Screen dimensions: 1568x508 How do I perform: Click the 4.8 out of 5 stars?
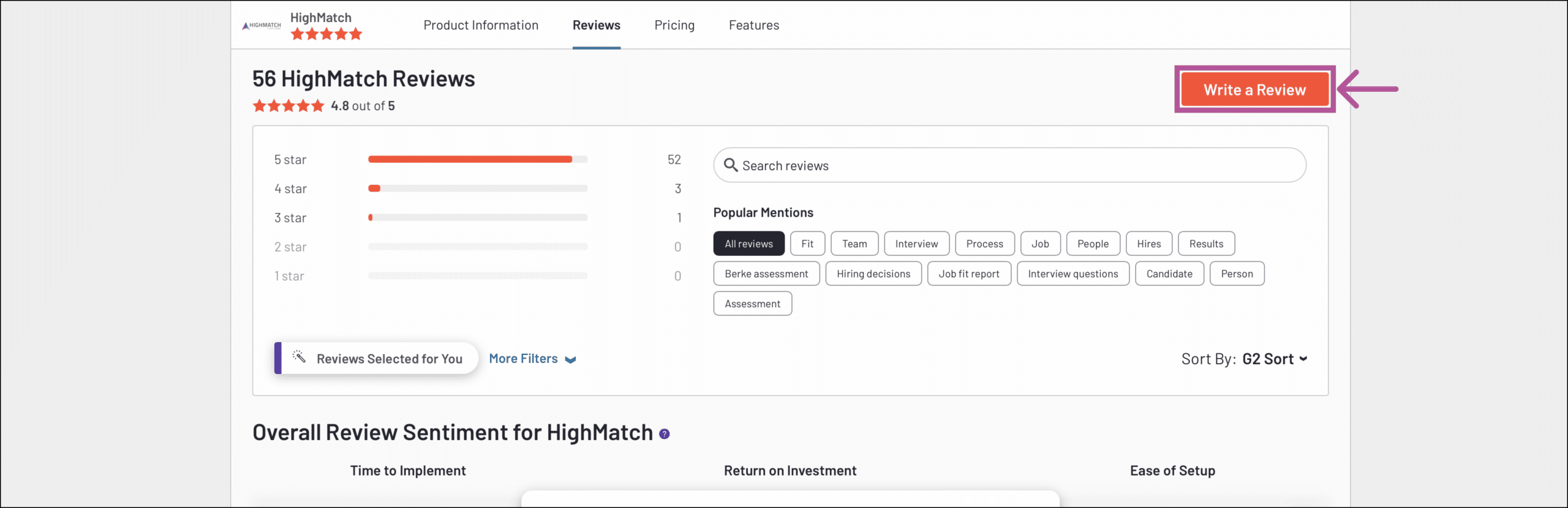pos(288,106)
